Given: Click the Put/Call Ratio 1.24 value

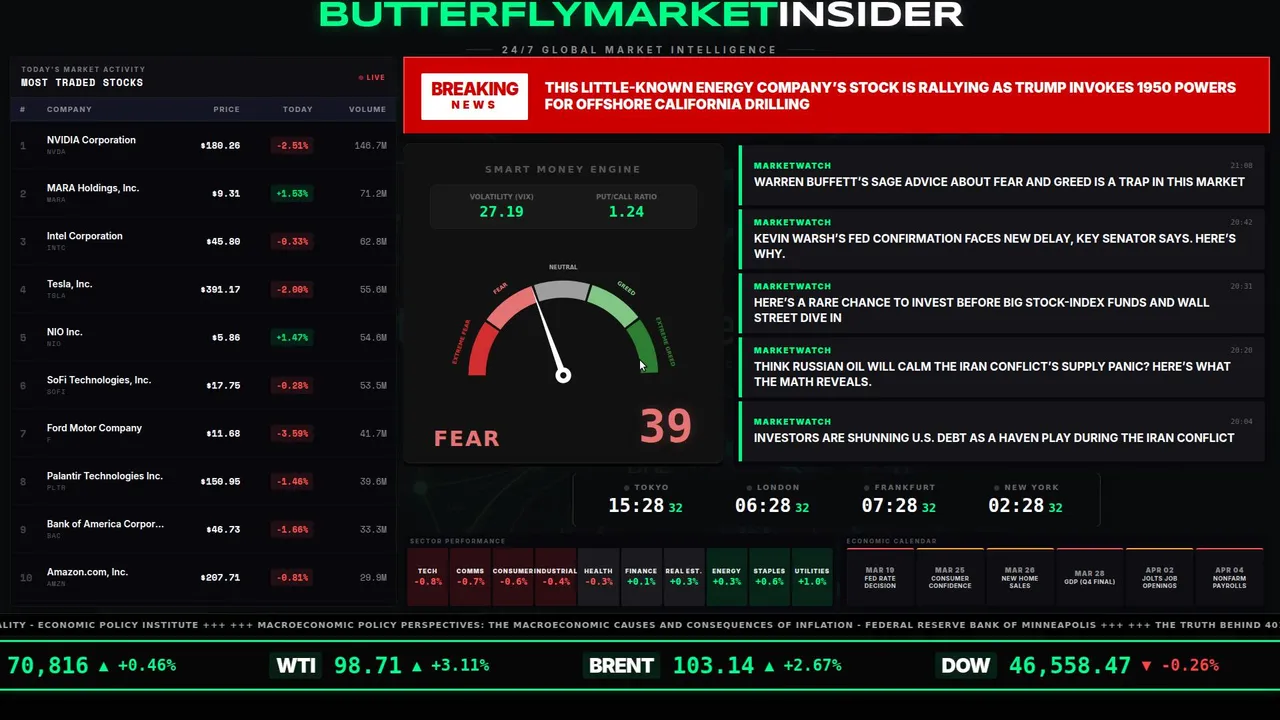Looking at the screenshot, I should click(626, 211).
